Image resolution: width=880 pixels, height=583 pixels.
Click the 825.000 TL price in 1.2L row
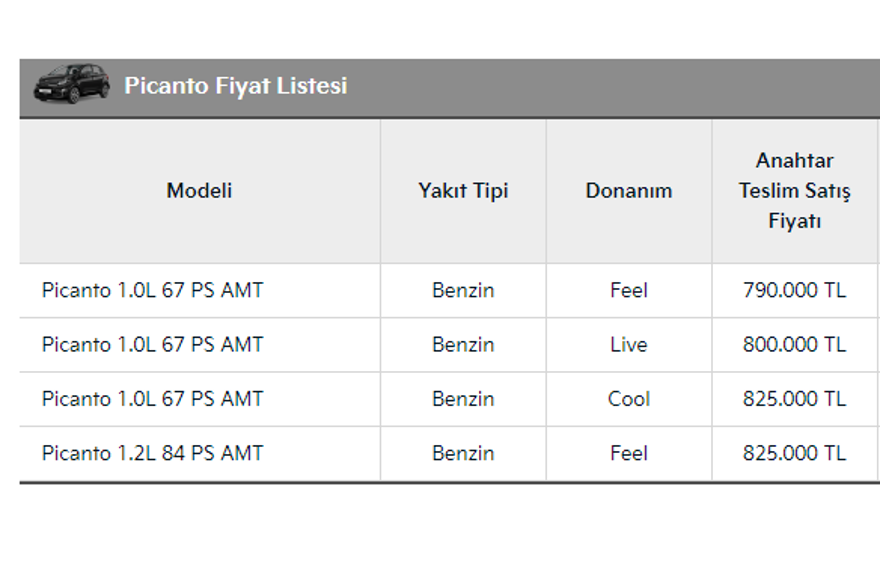(794, 453)
